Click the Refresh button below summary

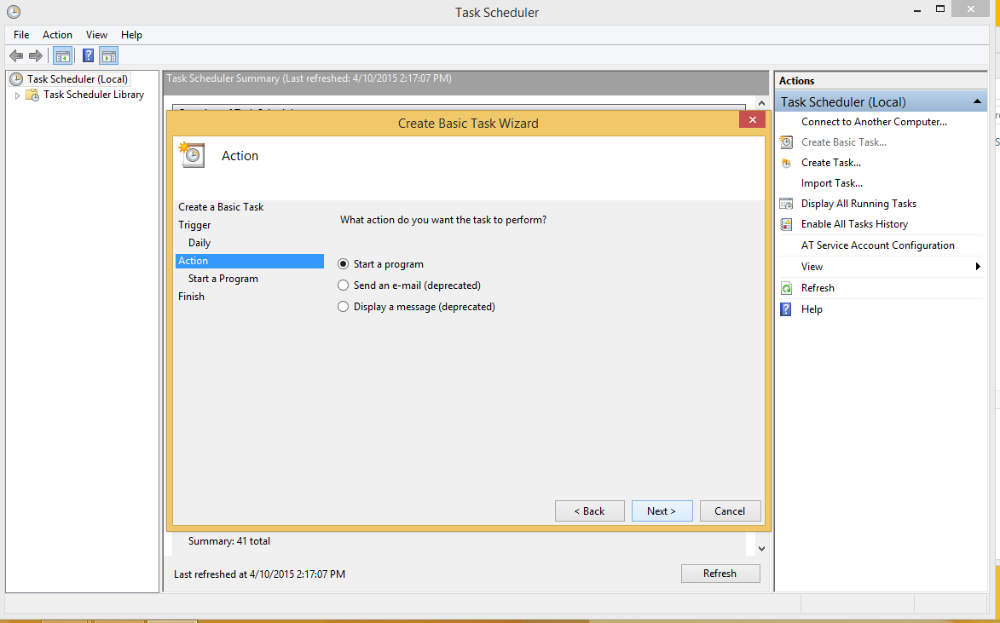tap(720, 573)
